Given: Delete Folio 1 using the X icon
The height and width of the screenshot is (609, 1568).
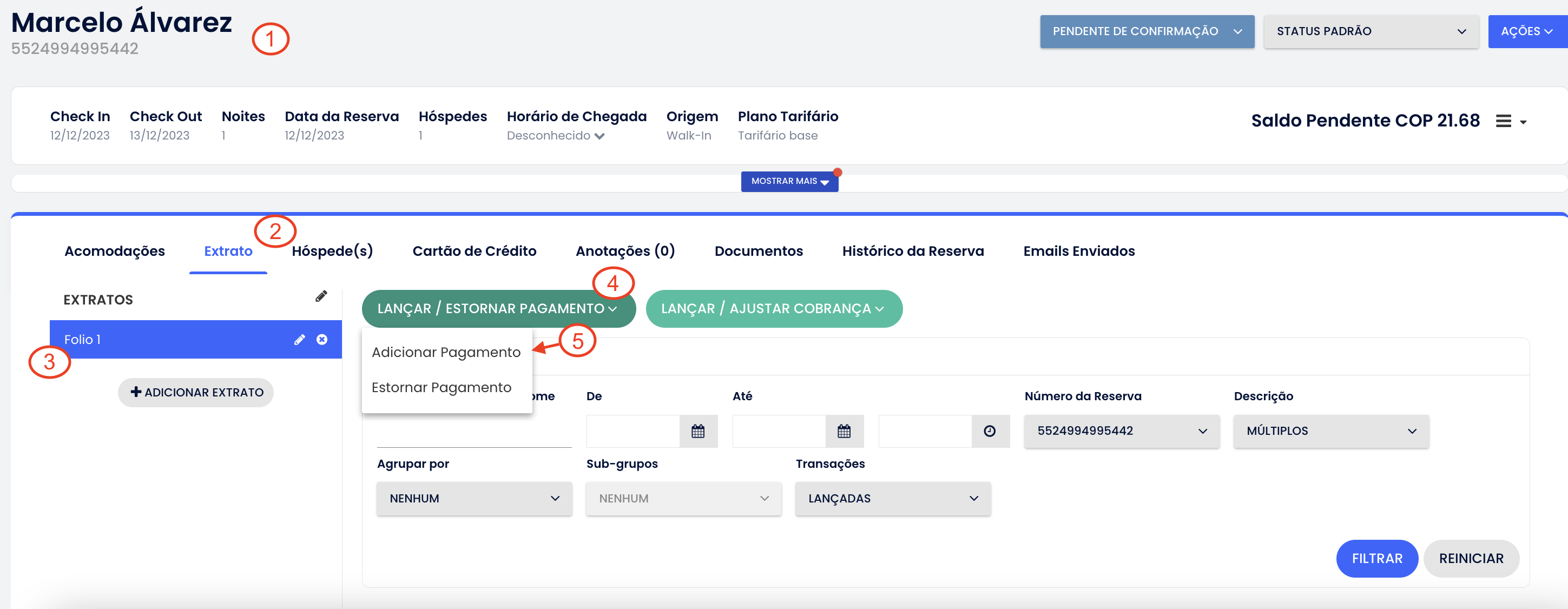Looking at the screenshot, I should (x=322, y=340).
